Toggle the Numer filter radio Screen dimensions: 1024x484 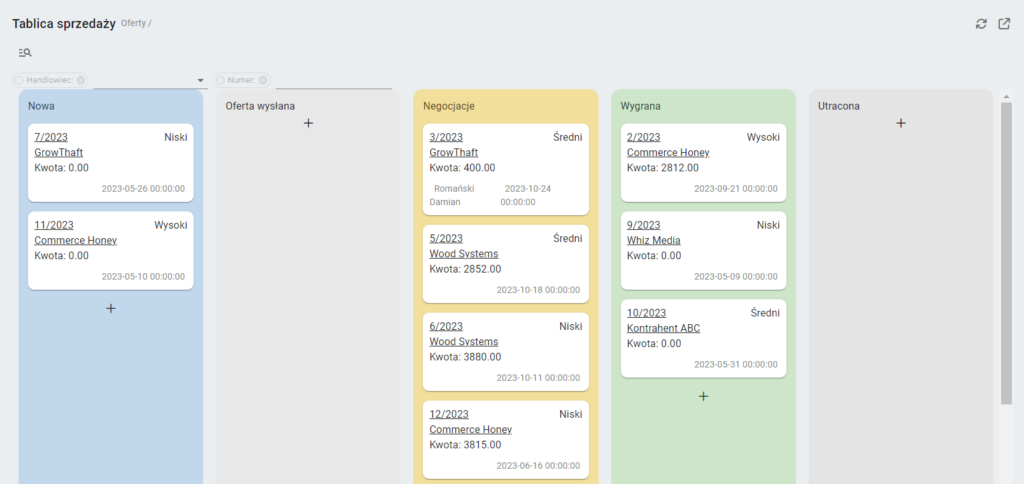coord(220,80)
